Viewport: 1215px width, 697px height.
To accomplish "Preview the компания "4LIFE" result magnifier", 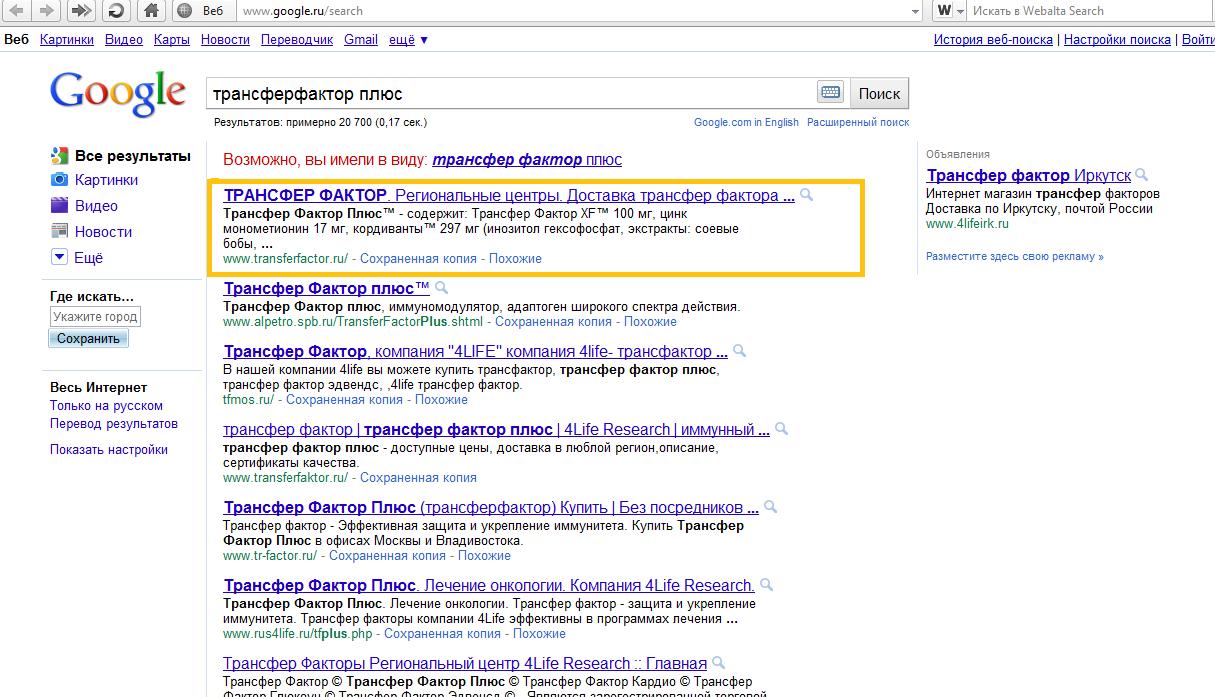I will (739, 352).
